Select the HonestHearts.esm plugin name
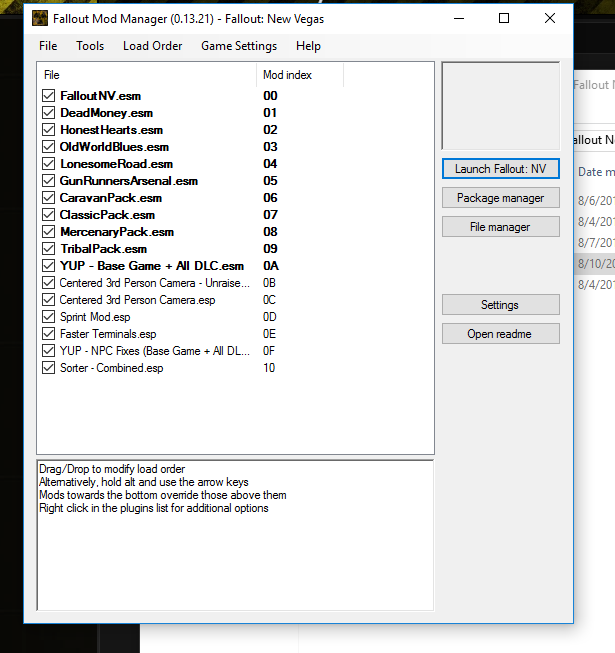 tap(111, 130)
